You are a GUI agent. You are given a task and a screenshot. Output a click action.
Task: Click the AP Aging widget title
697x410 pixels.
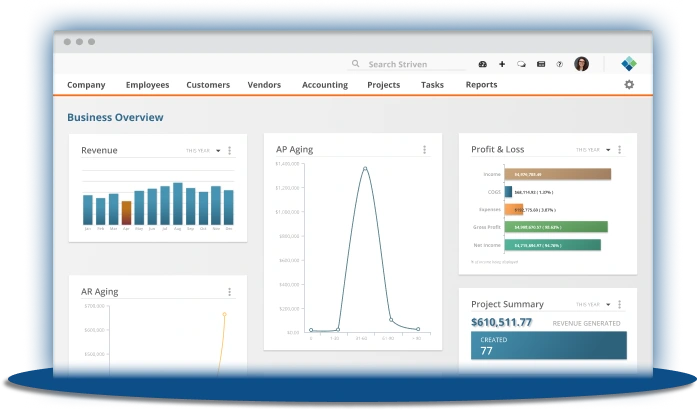(294, 149)
